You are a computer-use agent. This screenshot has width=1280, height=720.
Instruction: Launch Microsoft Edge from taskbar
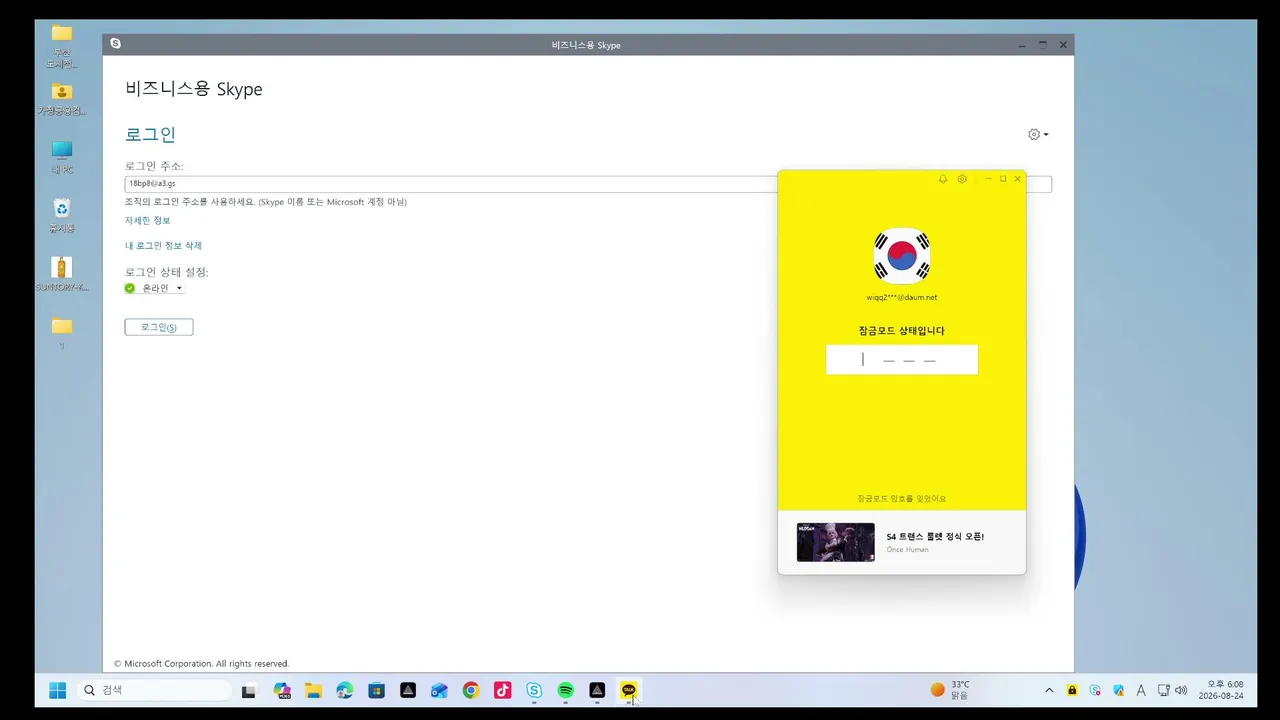[x=345, y=690]
